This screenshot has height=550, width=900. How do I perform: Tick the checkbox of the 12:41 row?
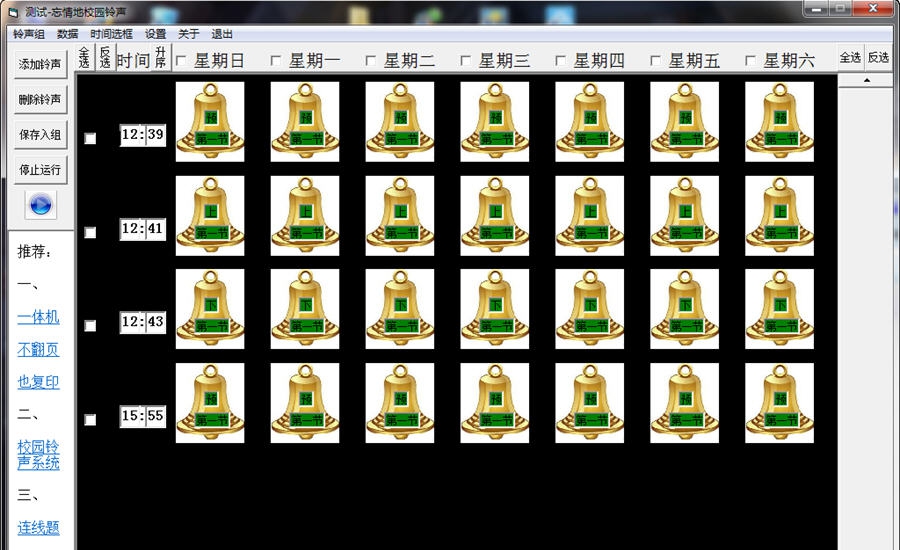90,233
